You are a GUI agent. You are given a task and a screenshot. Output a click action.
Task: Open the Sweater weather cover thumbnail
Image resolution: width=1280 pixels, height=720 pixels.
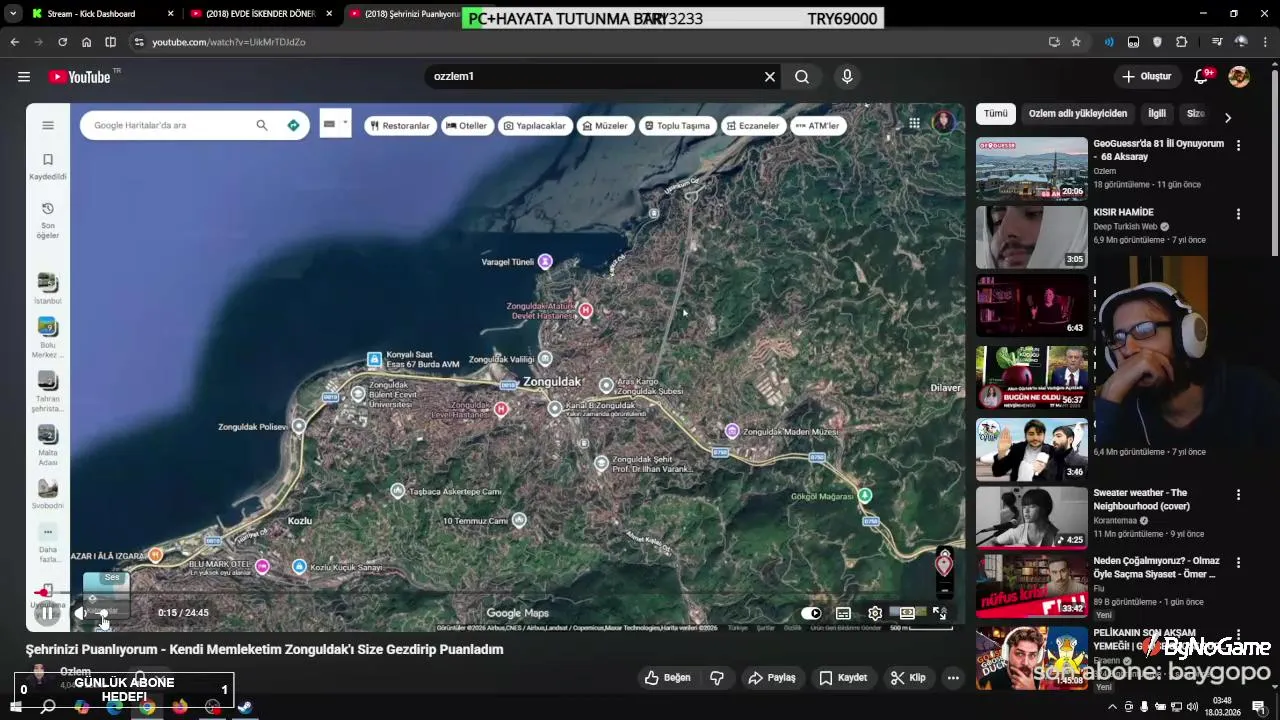point(1031,517)
